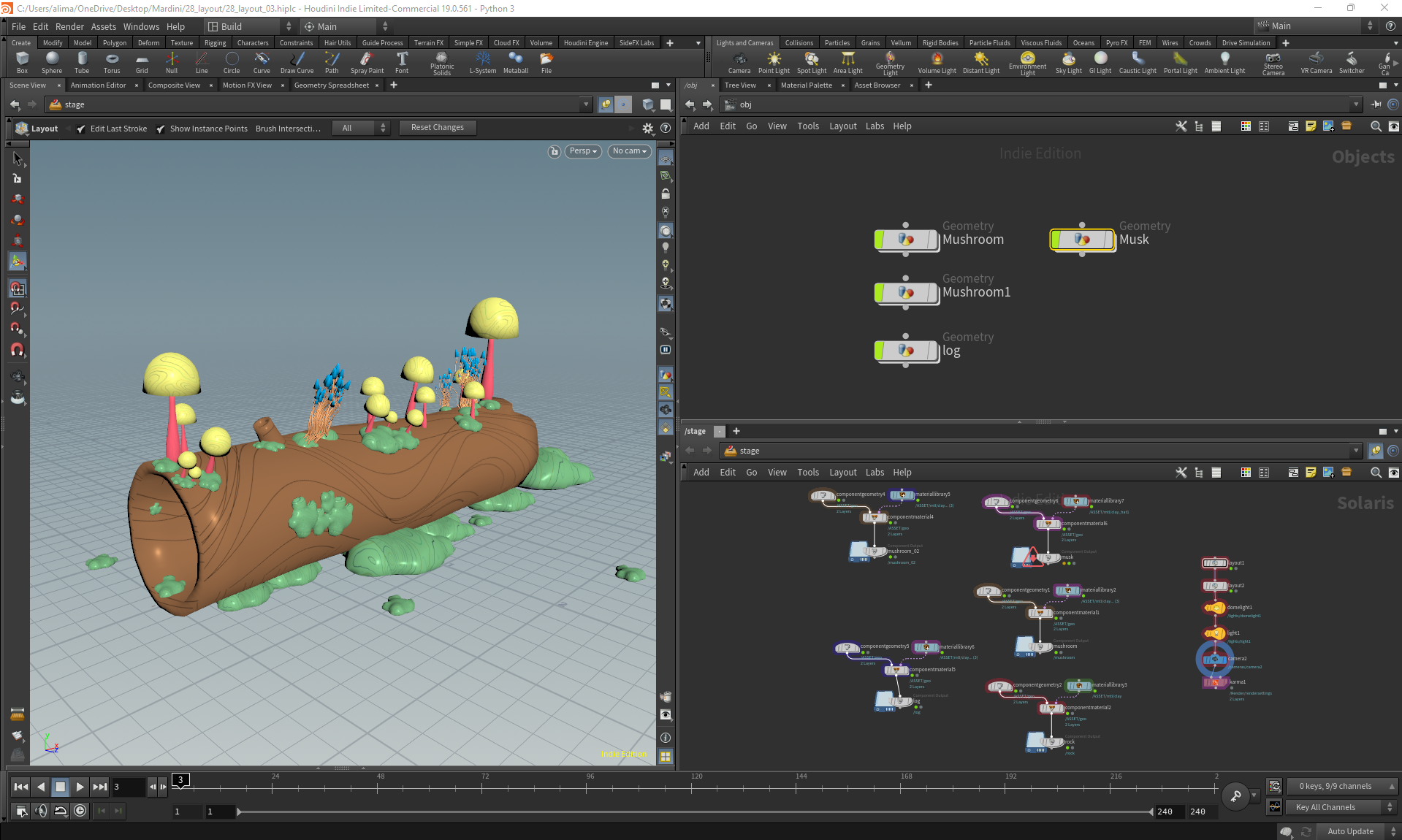The height and width of the screenshot is (840, 1402).
Task: Switch to Material Palette tab
Action: [x=807, y=85]
